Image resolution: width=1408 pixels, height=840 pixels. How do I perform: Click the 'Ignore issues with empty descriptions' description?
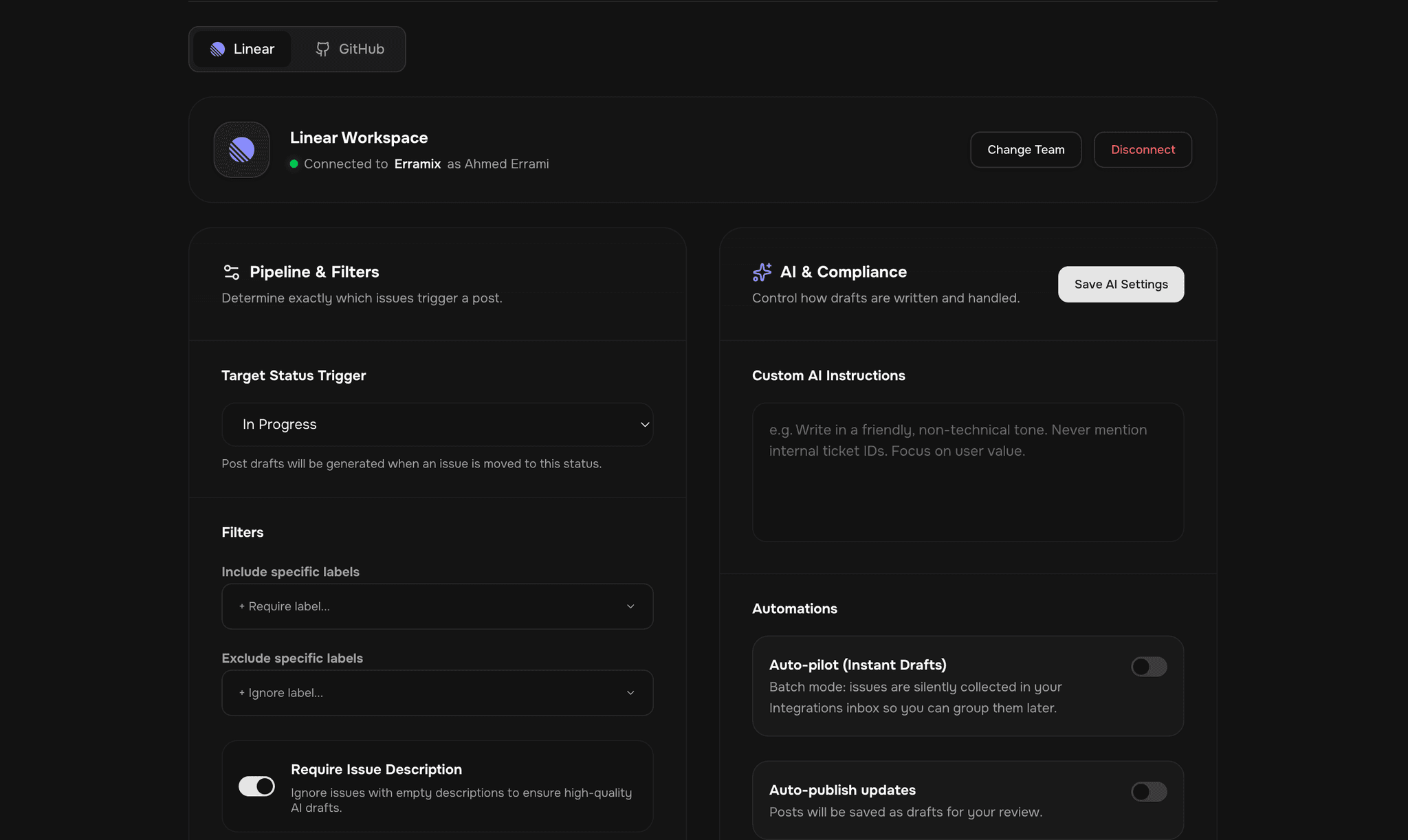click(461, 800)
